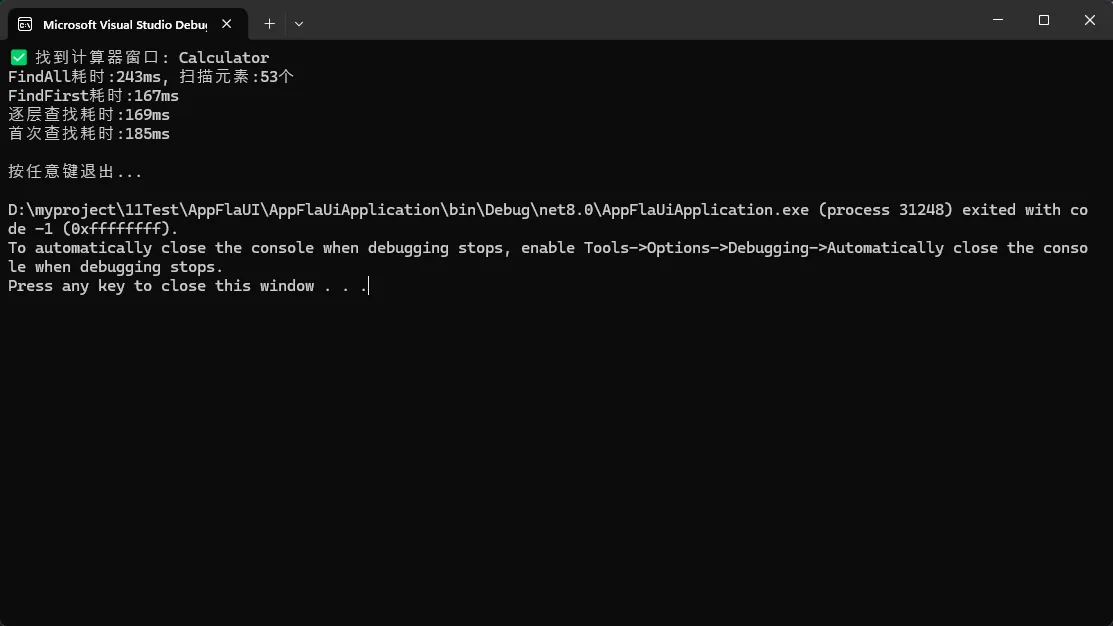Minimize the console window

[x=998, y=20]
